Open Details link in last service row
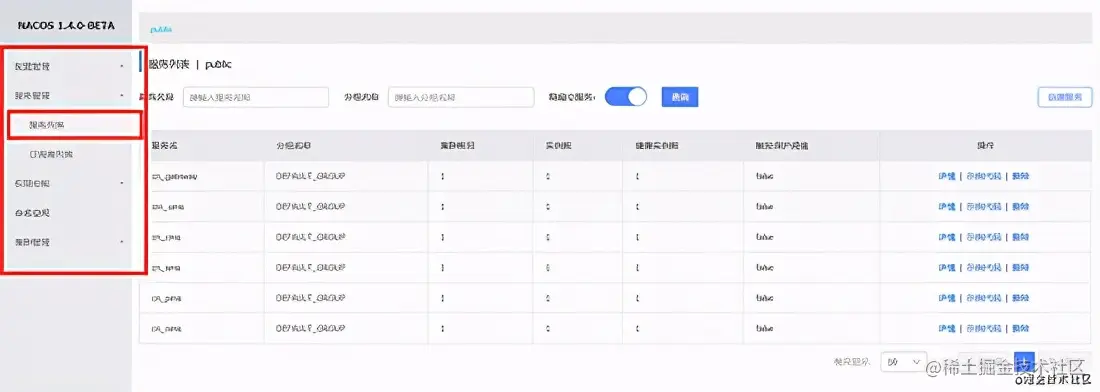The image size is (1100, 392). 947,328
